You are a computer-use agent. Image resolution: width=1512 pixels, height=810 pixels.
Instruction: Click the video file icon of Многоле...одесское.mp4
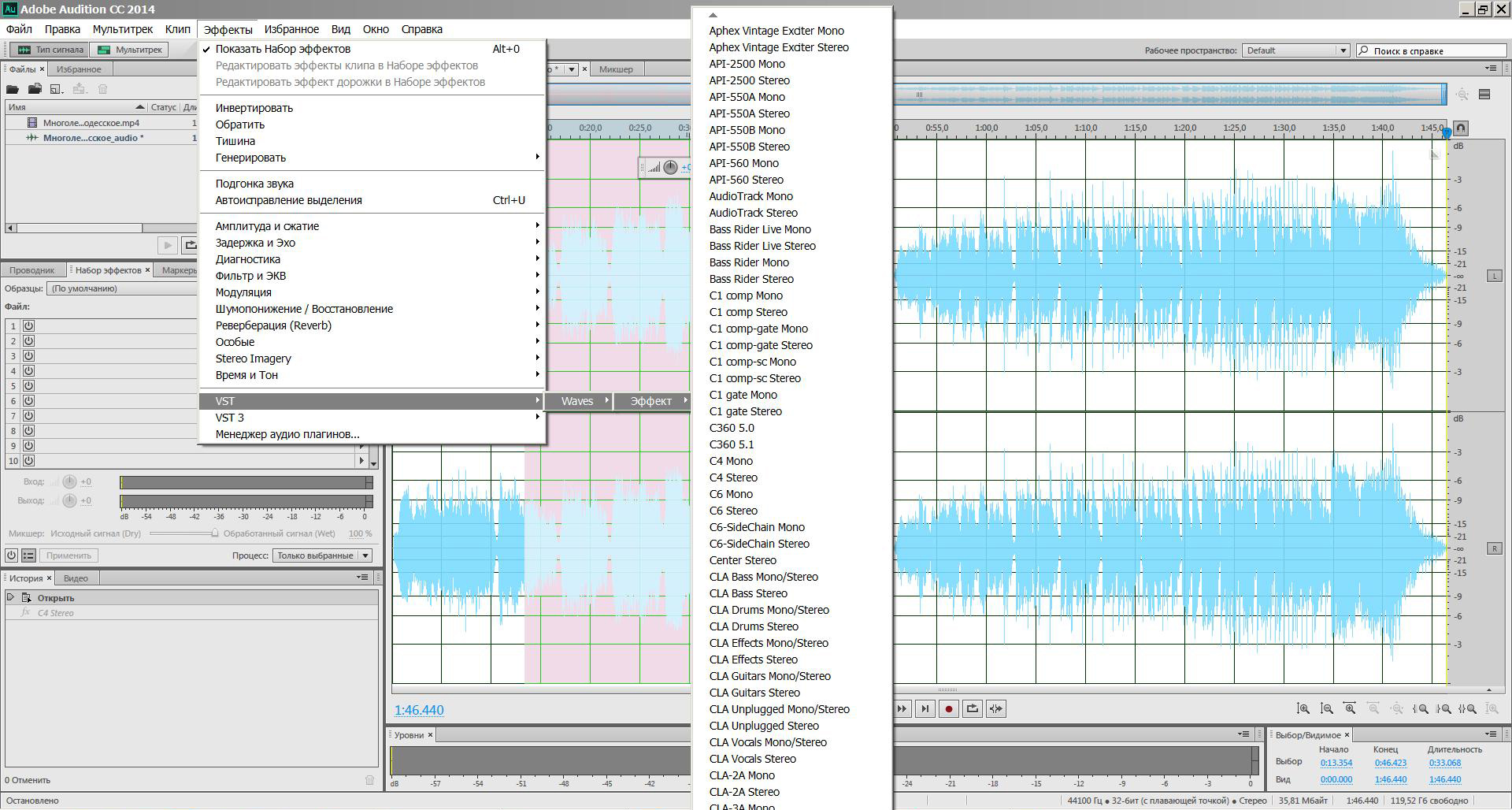click(32, 123)
